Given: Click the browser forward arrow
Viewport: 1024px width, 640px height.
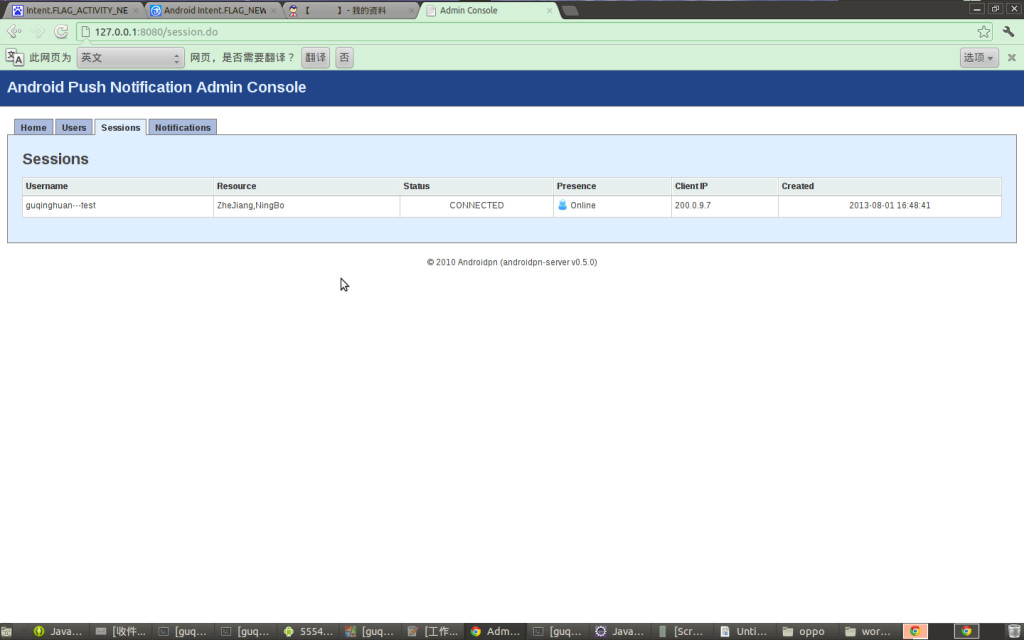Looking at the screenshot, I should 38,31.
